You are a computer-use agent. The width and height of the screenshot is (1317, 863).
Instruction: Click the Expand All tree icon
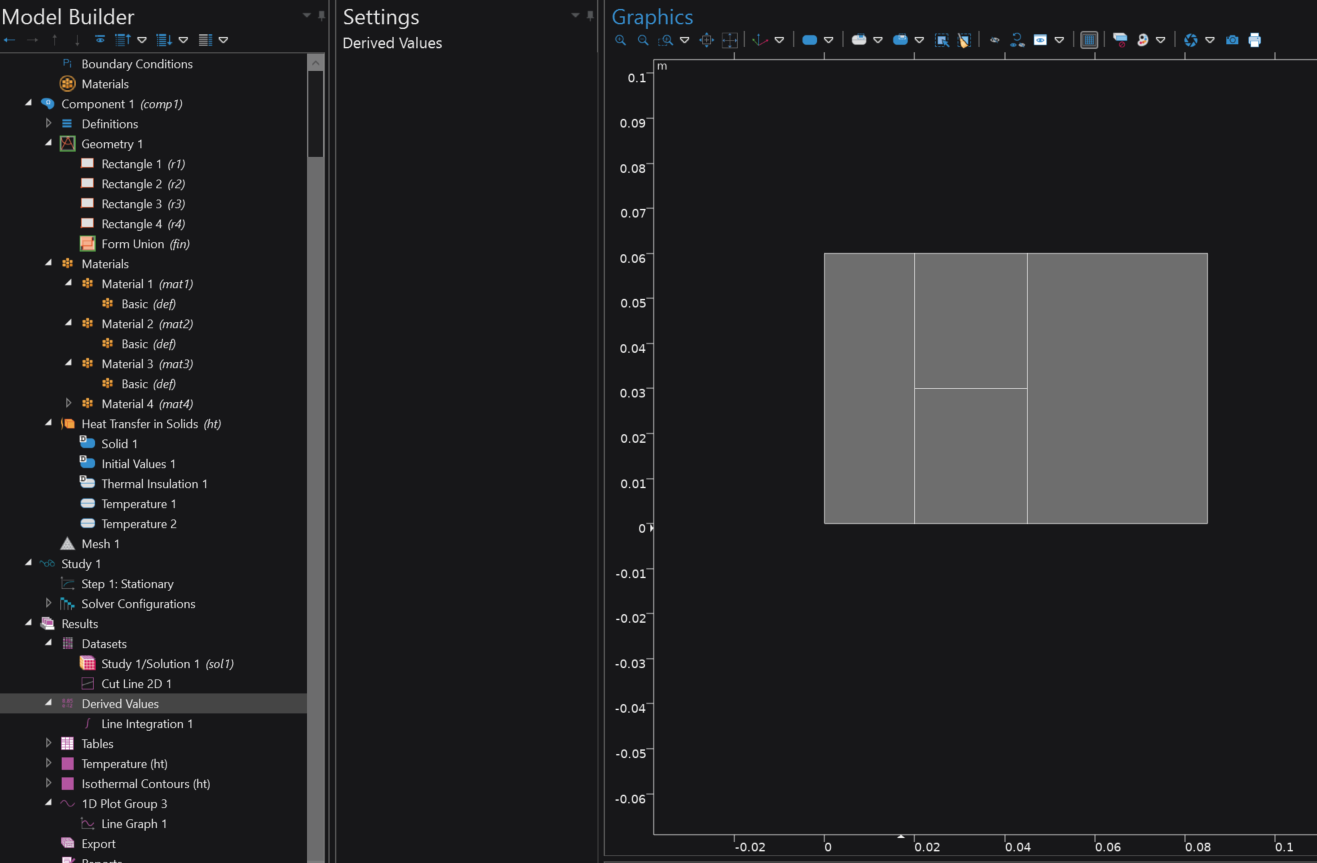(x=164, y=40)
